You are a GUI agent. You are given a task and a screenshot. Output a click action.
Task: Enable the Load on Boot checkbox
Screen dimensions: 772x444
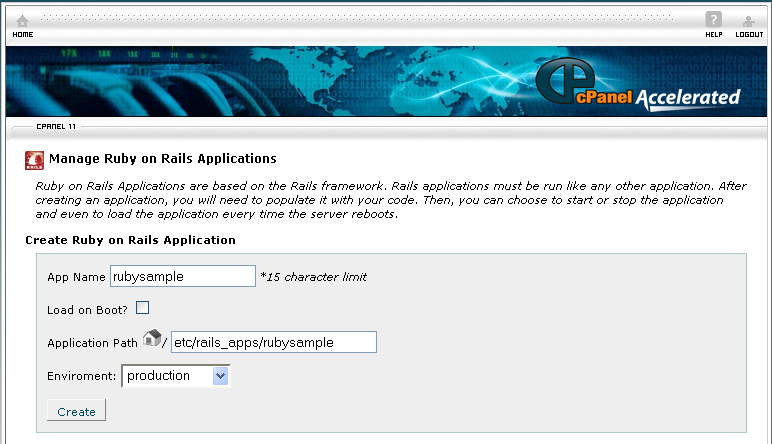click(142, 308)
